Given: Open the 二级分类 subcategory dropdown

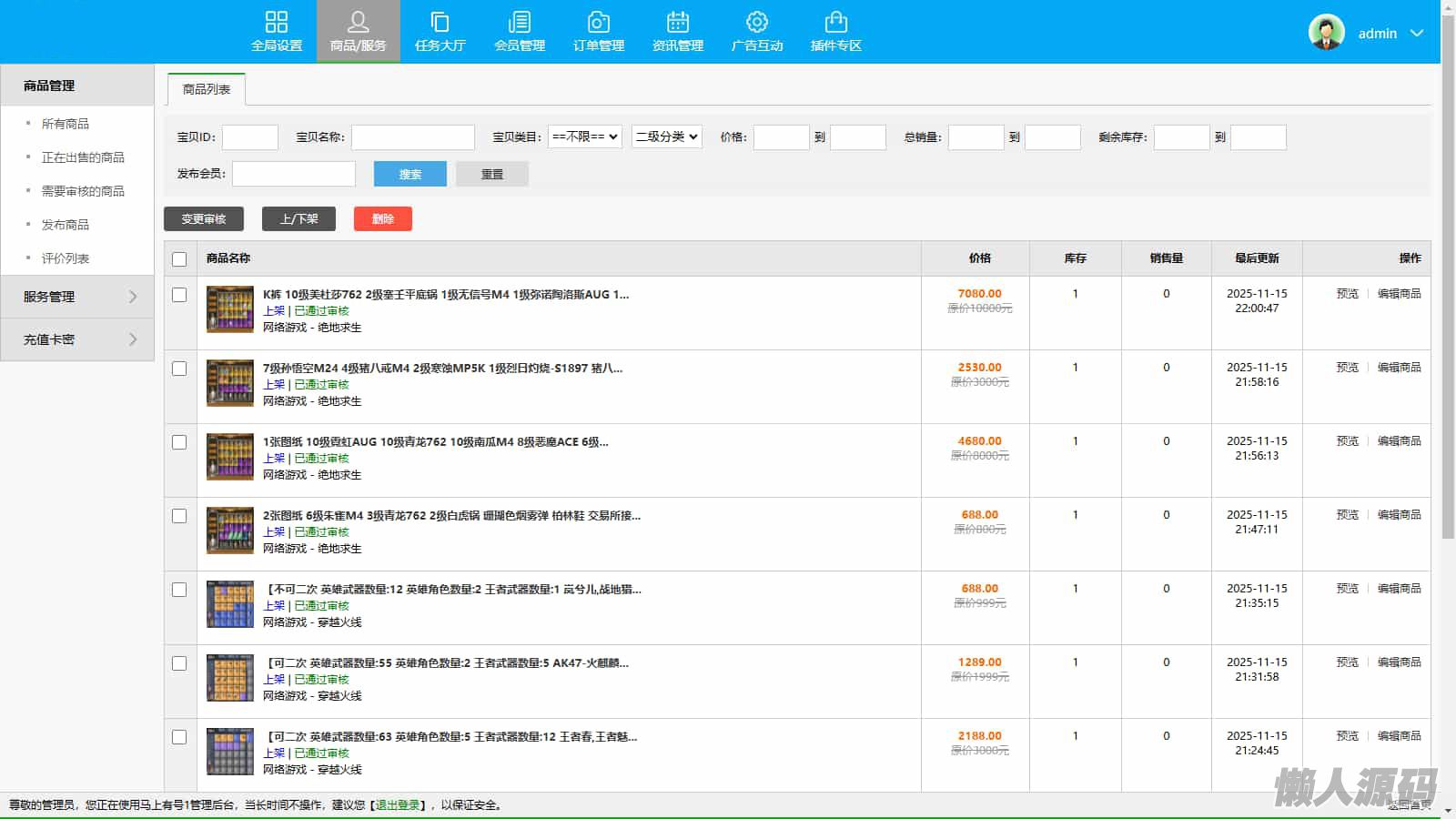Looking at the screenshot, I should coord(666,136).
